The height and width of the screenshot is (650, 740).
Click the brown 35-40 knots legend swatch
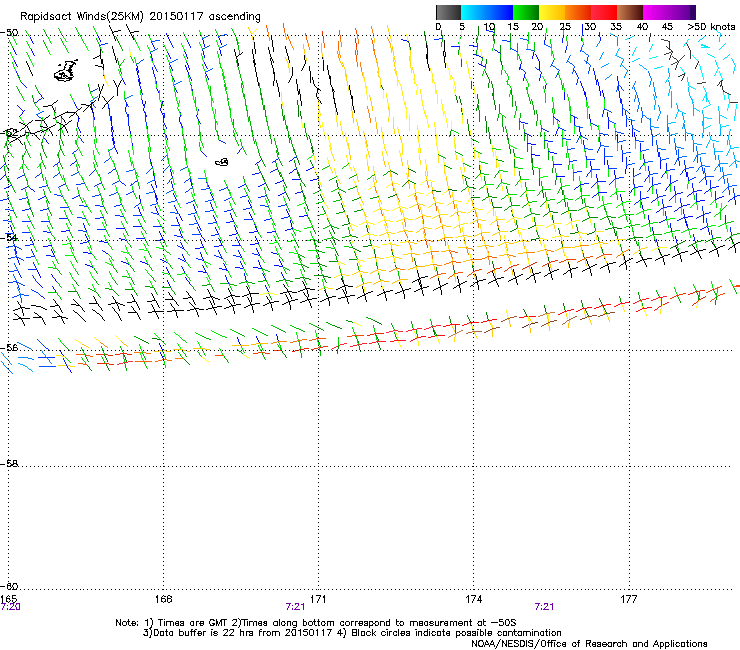click(630, 12)
